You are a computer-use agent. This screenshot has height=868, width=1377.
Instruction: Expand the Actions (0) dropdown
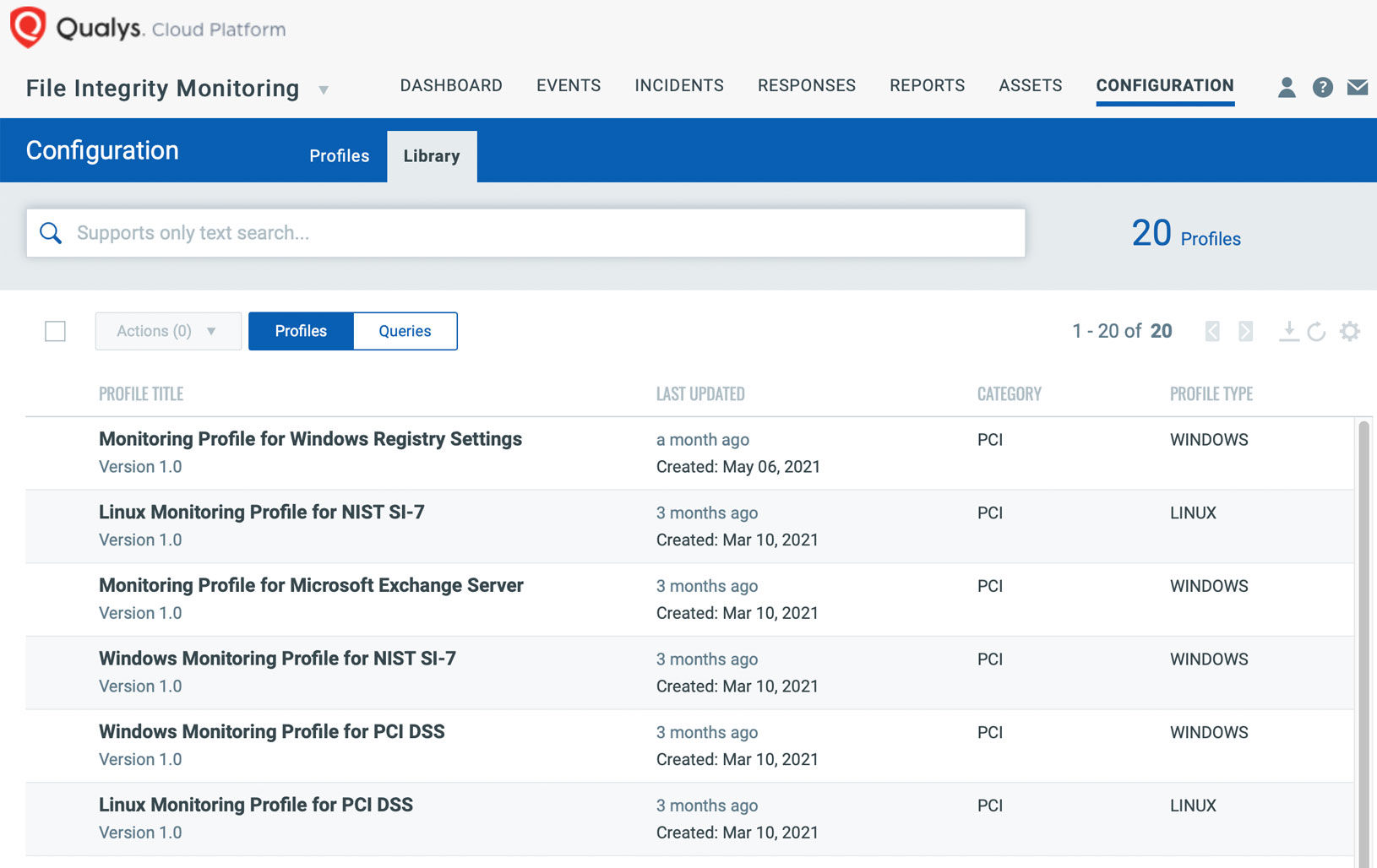tap(167, 331)
